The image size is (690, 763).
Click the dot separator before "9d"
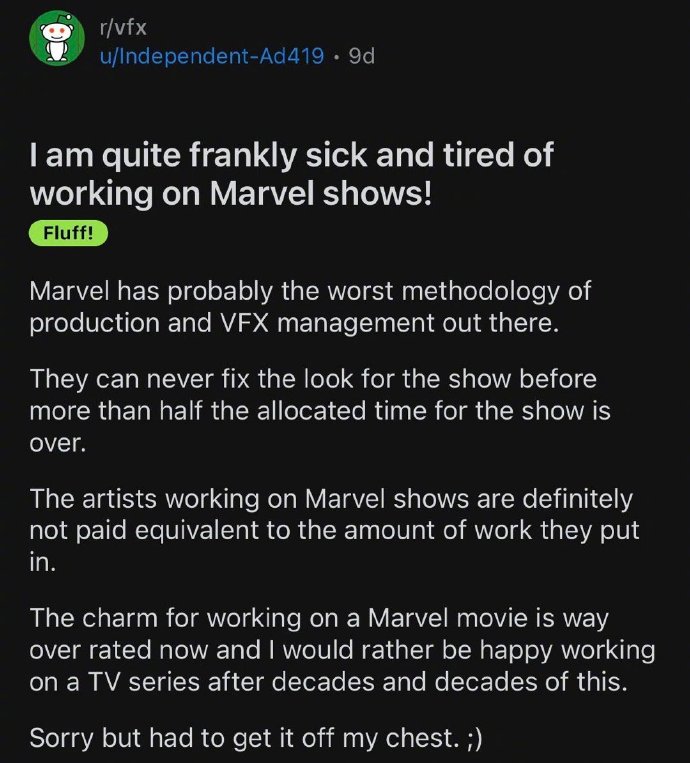336,56
